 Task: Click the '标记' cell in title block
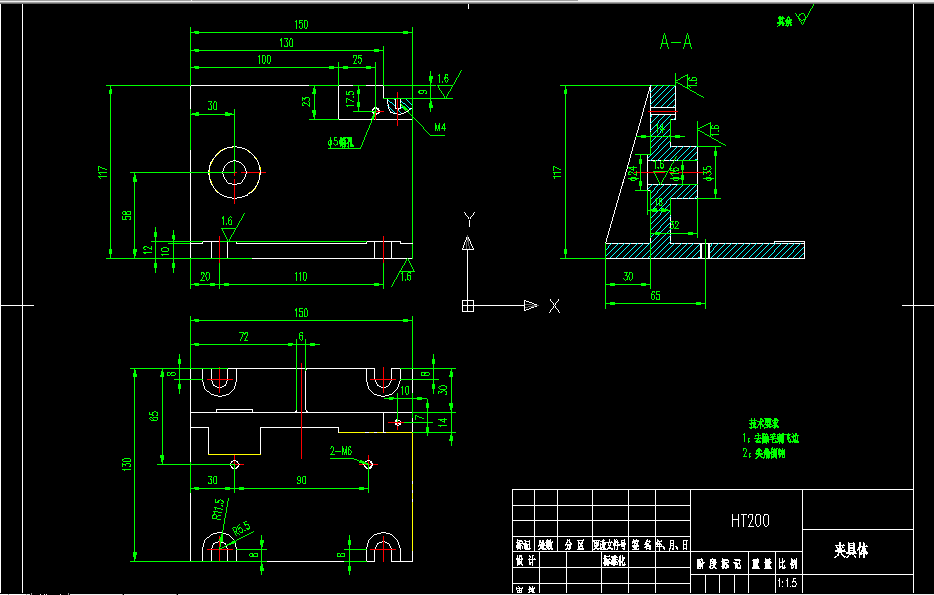click(x=523, y=545)
